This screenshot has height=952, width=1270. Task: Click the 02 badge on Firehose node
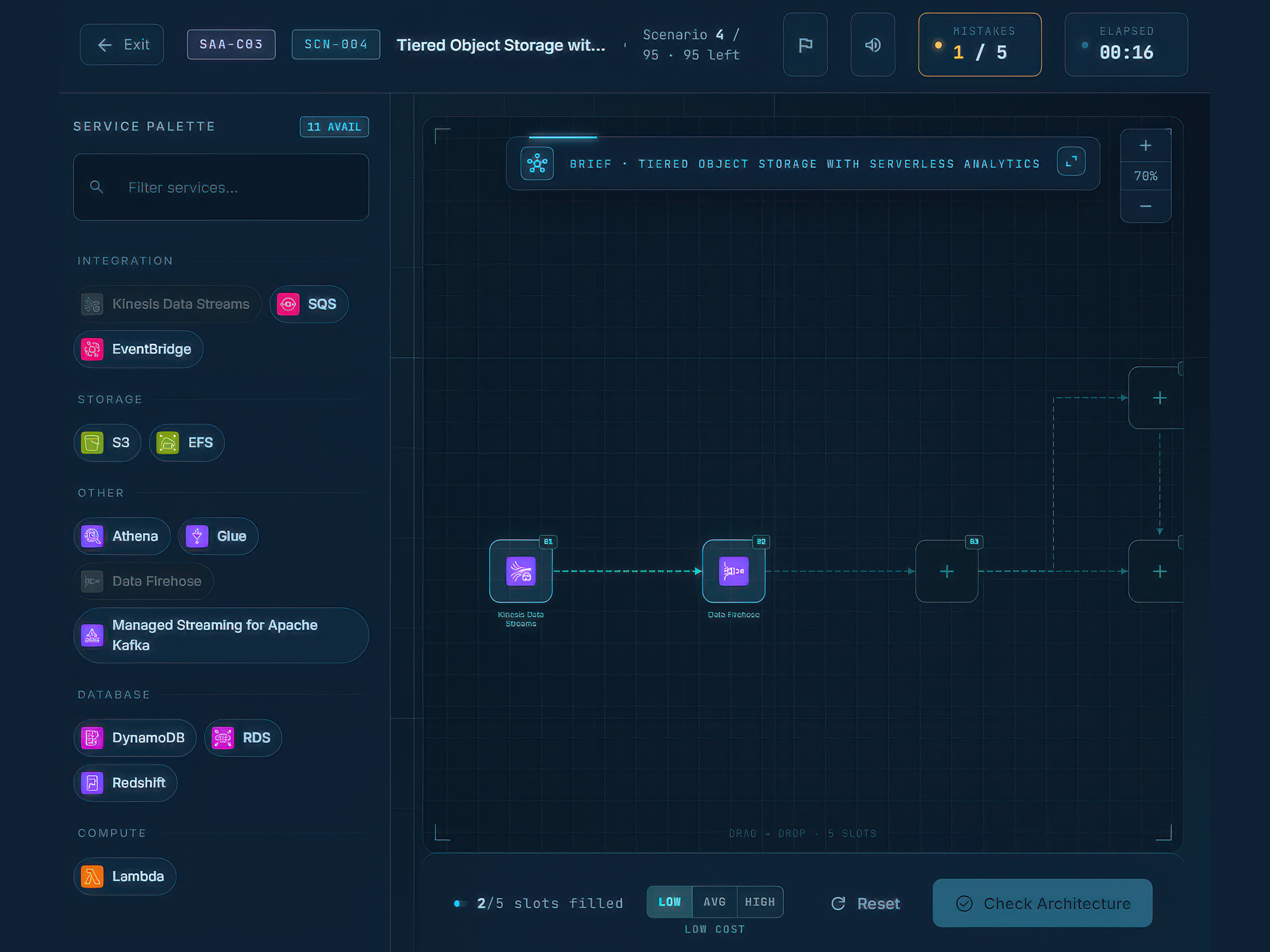tap(761, 542)
